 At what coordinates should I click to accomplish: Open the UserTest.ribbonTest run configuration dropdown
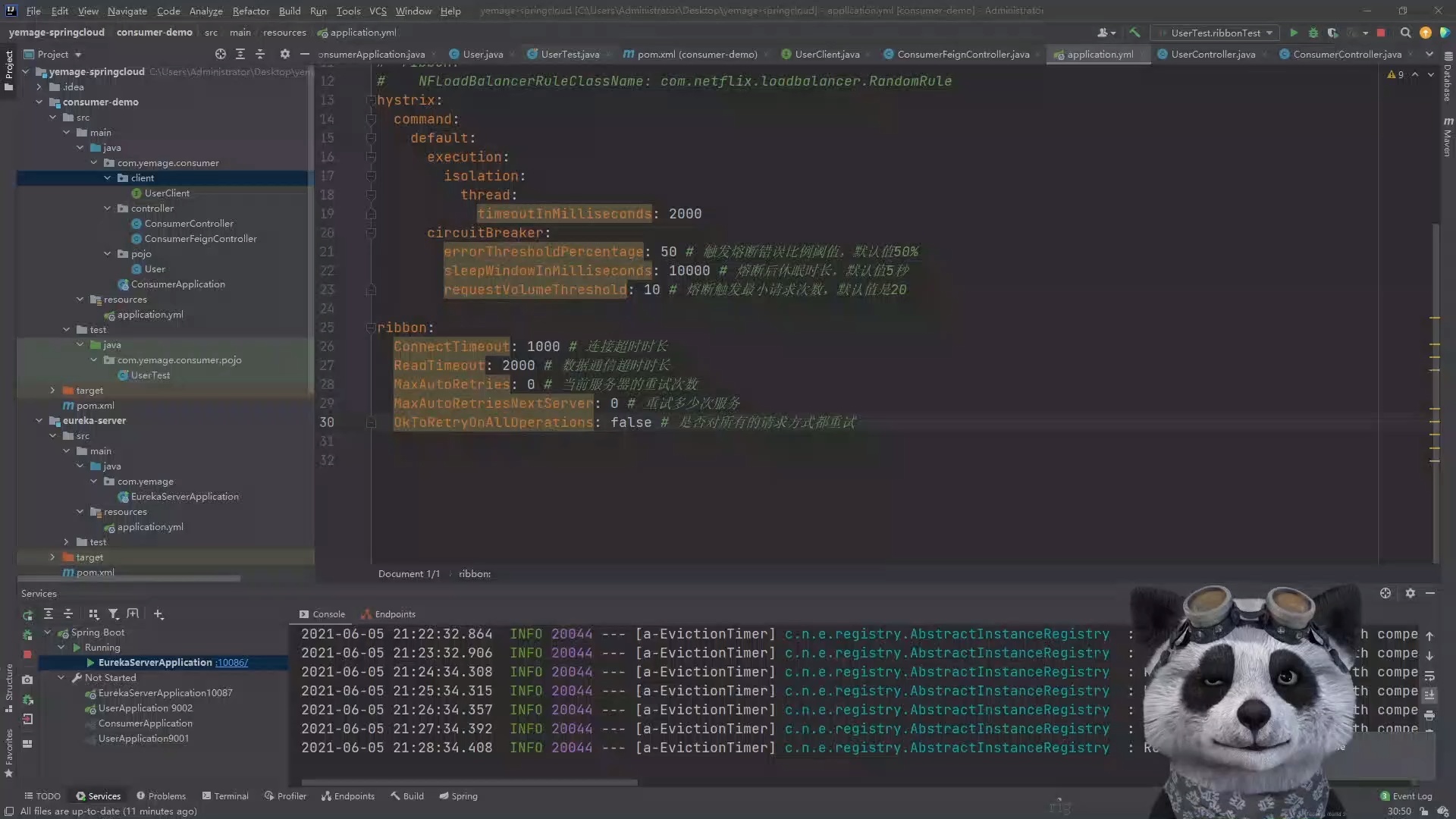tap(1216, 33)
